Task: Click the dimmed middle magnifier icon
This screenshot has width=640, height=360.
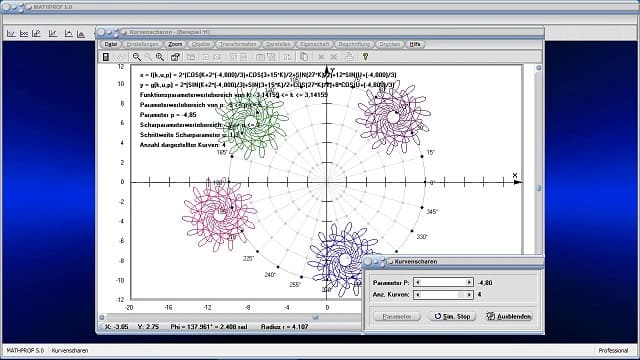Action: [149, 57]
